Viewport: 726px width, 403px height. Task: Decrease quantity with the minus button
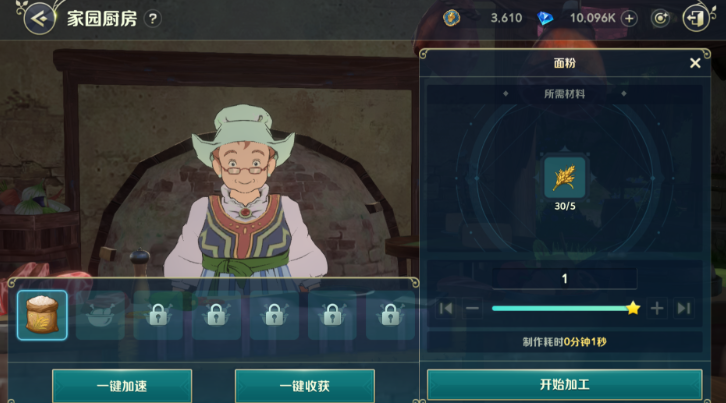pos(472,309)
